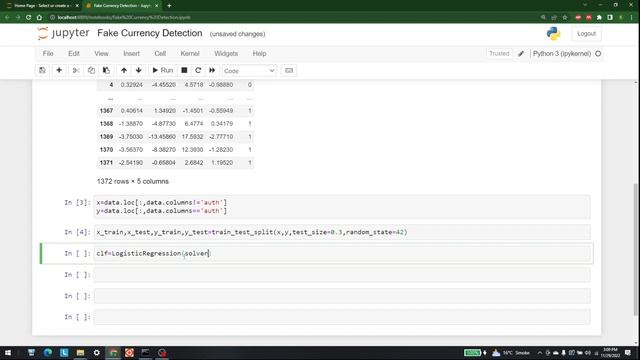
Task: Switch to Fake Currency Detection browser tab
Action: coord(122,6)
